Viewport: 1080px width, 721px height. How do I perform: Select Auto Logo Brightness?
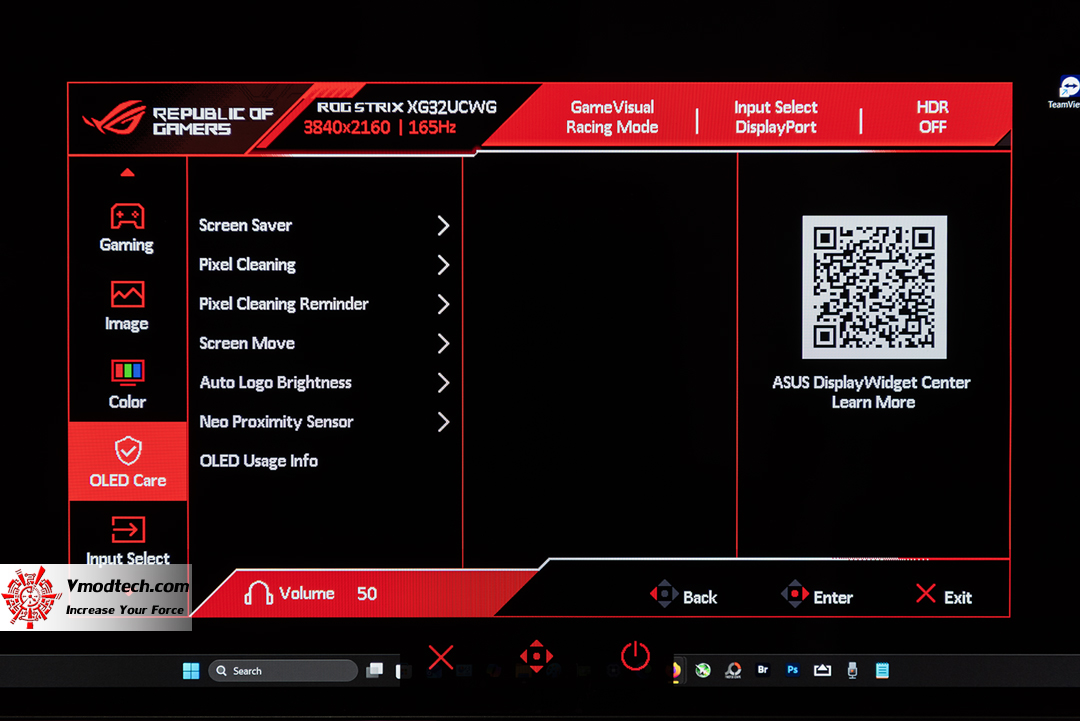[x=276, y=382]
